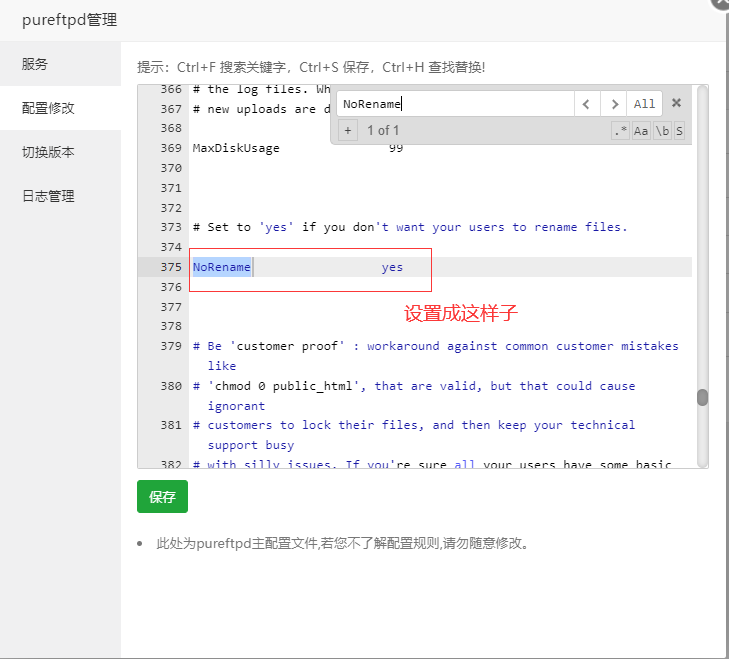Switch to 切换版本 tab
729x659 pixels.
coord(60,152)
